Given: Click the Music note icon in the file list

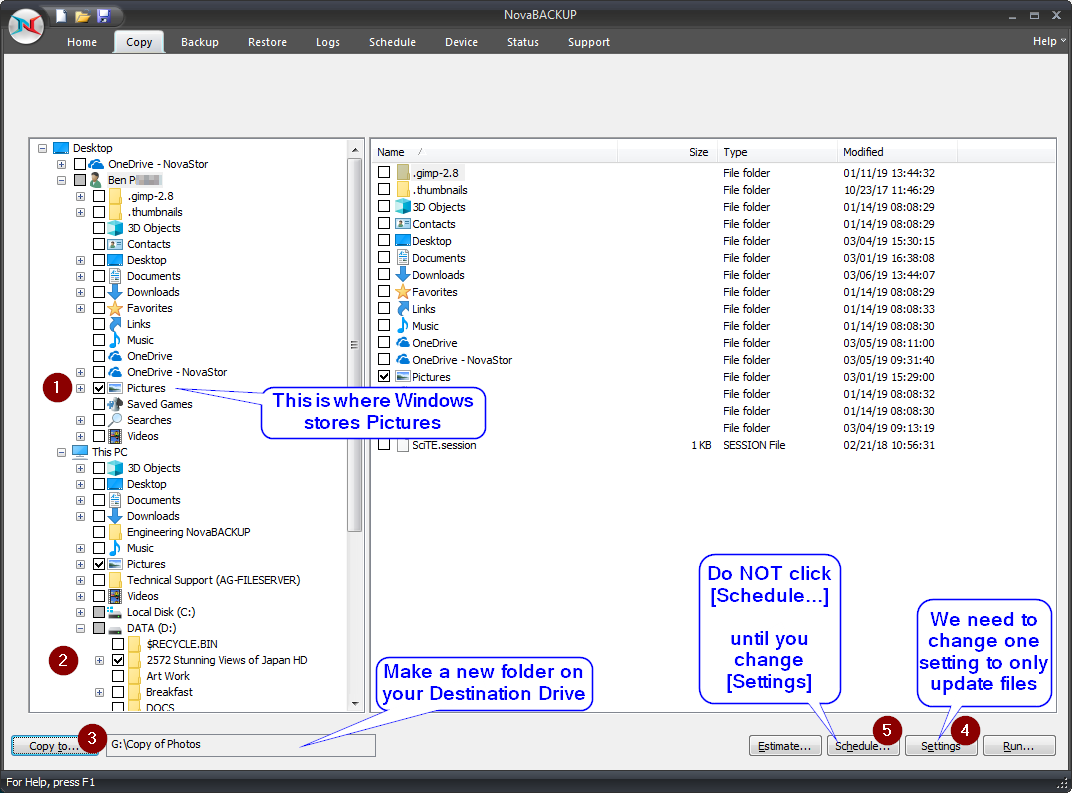Looking at the screenshot, I should coord(403,326).
